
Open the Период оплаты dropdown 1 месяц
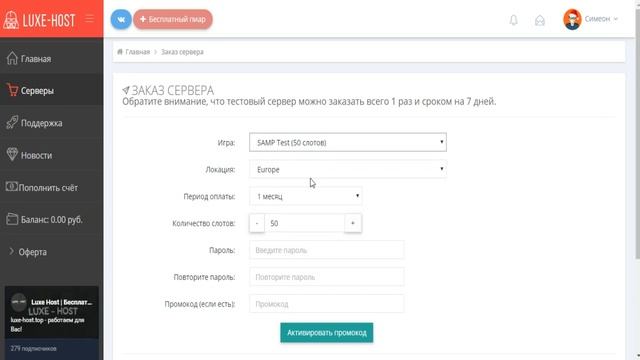tap(305, 196)
